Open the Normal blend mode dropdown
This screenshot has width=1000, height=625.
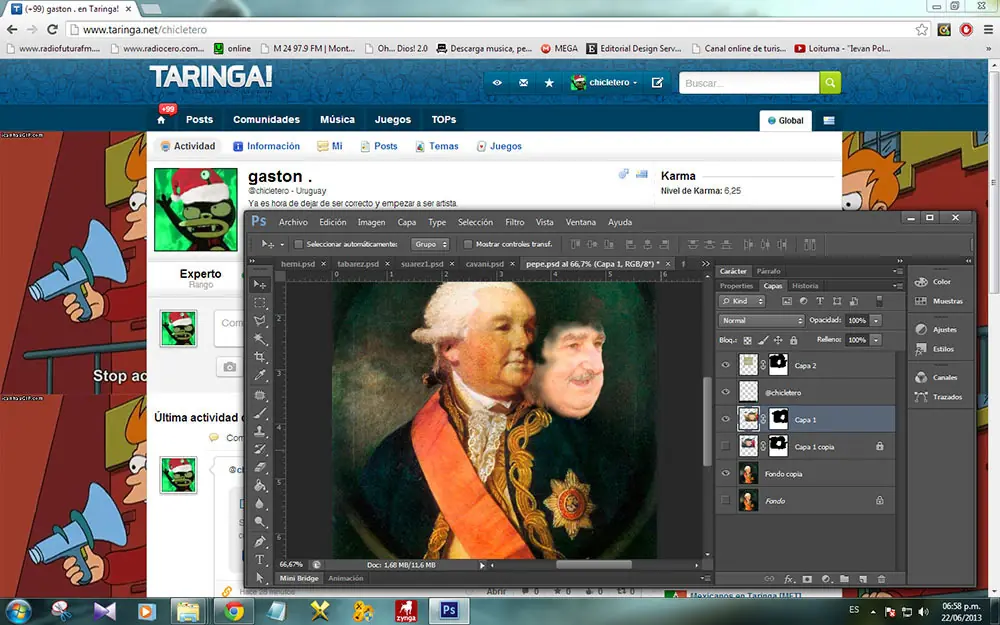tap(761, 320)
